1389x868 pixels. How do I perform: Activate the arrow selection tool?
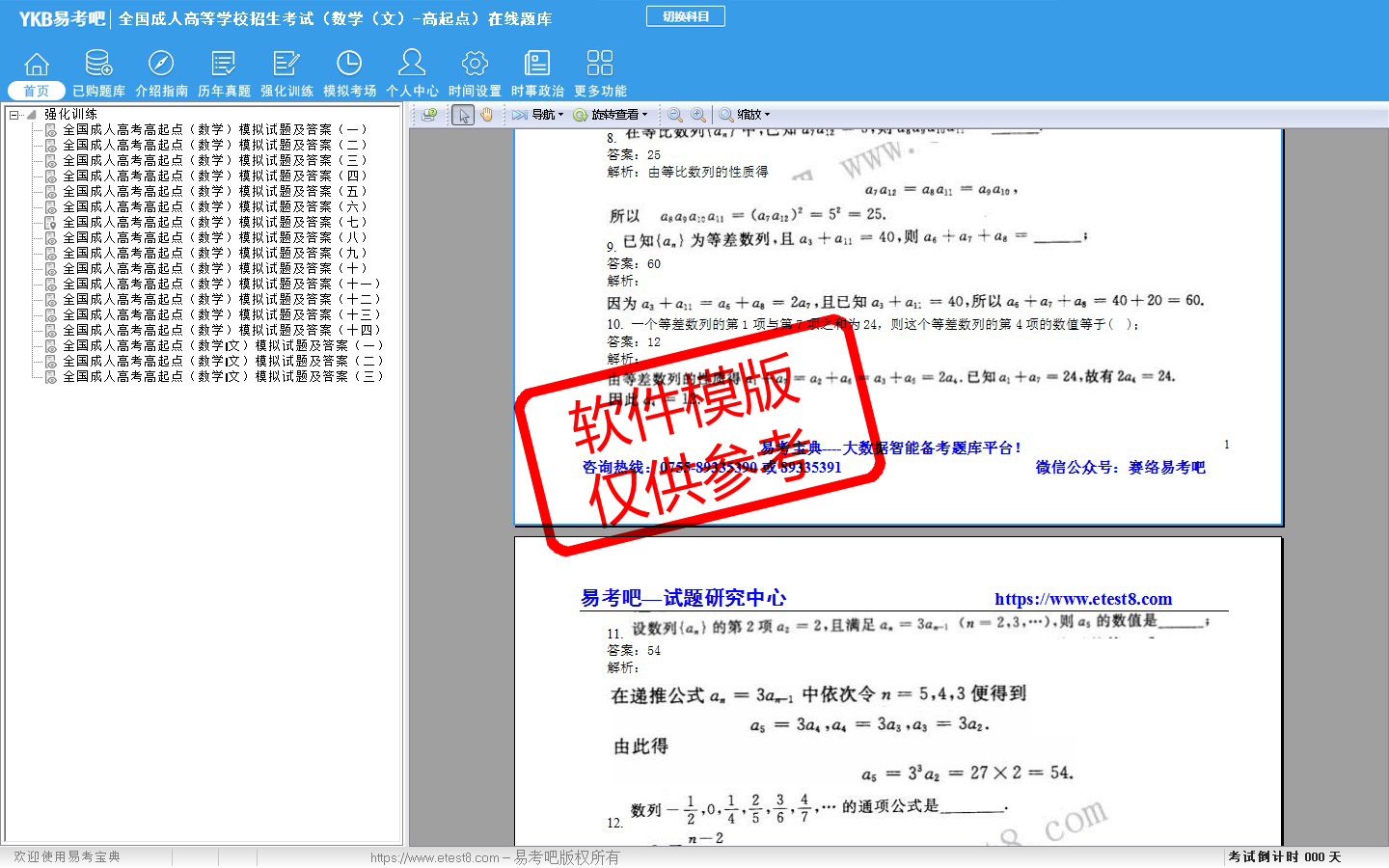pos(463,115)
